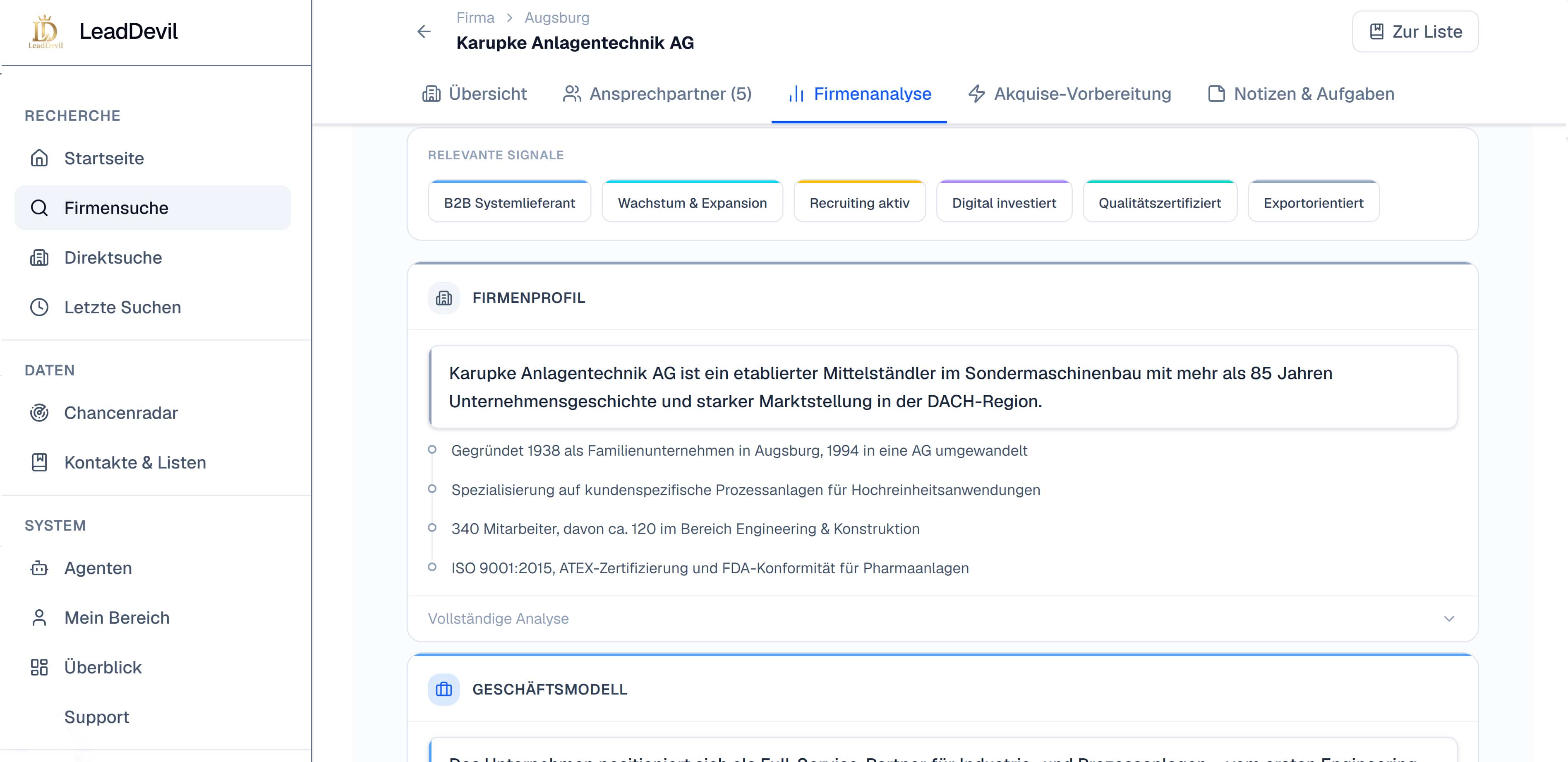Click the Direktsuche building icon
Image resolution: width=1568 pixels, height=762 pixels.
40,257
